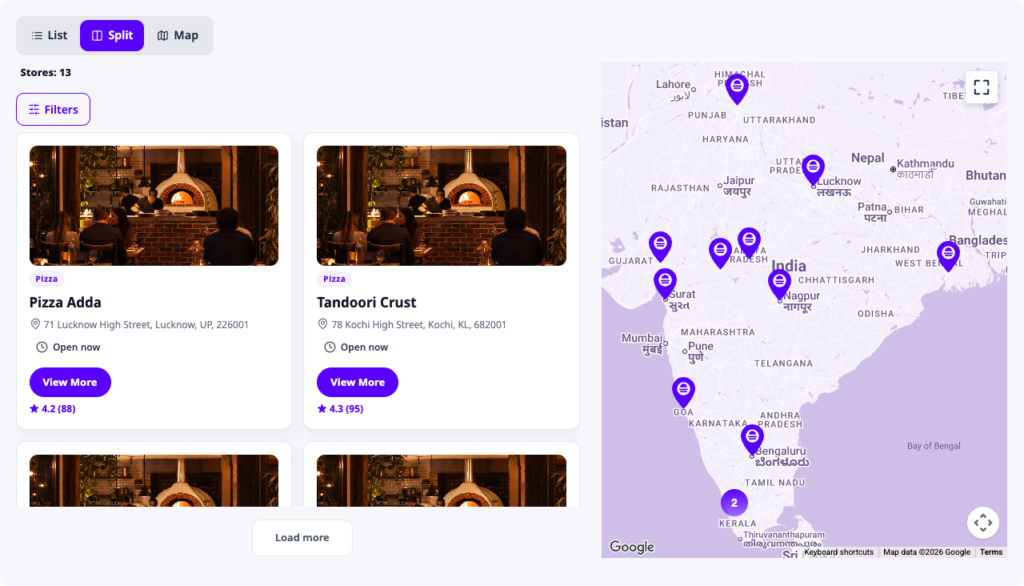Select the Nagpur map pin

click(x=779, y=285)
